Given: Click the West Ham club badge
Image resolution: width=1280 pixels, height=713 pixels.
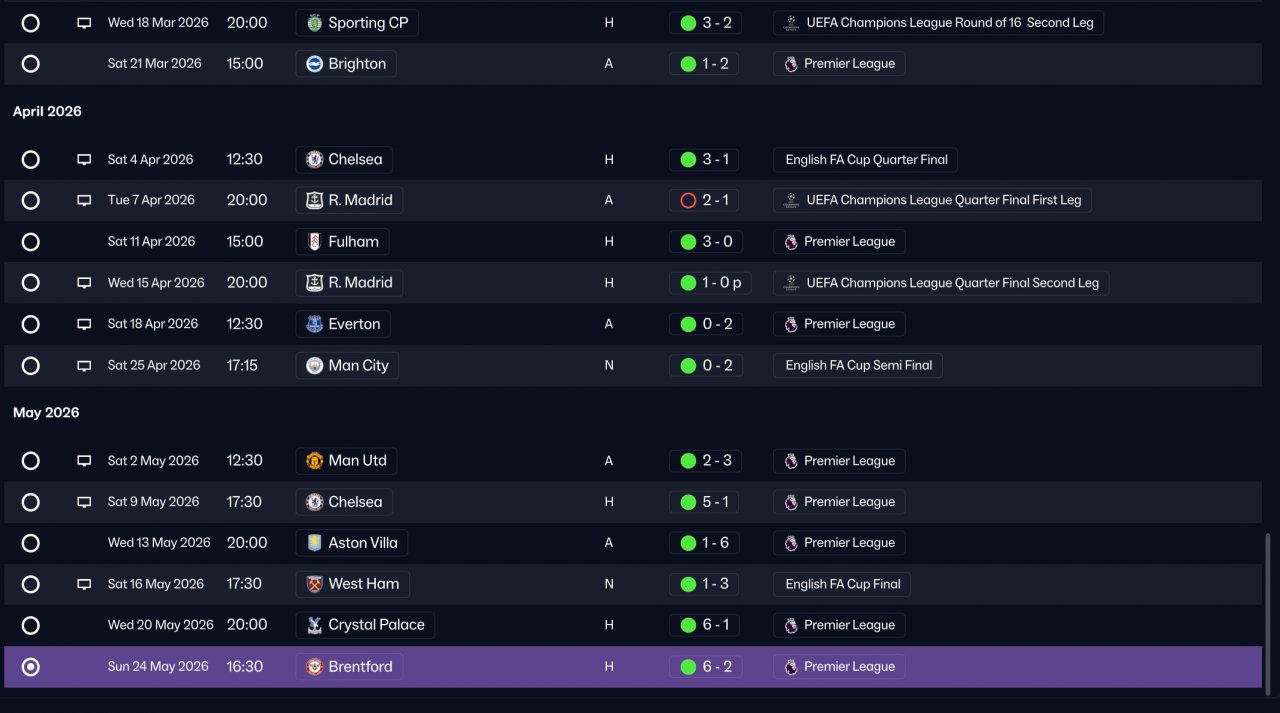Looking at the screenshot, I should (x=314, y=584).
